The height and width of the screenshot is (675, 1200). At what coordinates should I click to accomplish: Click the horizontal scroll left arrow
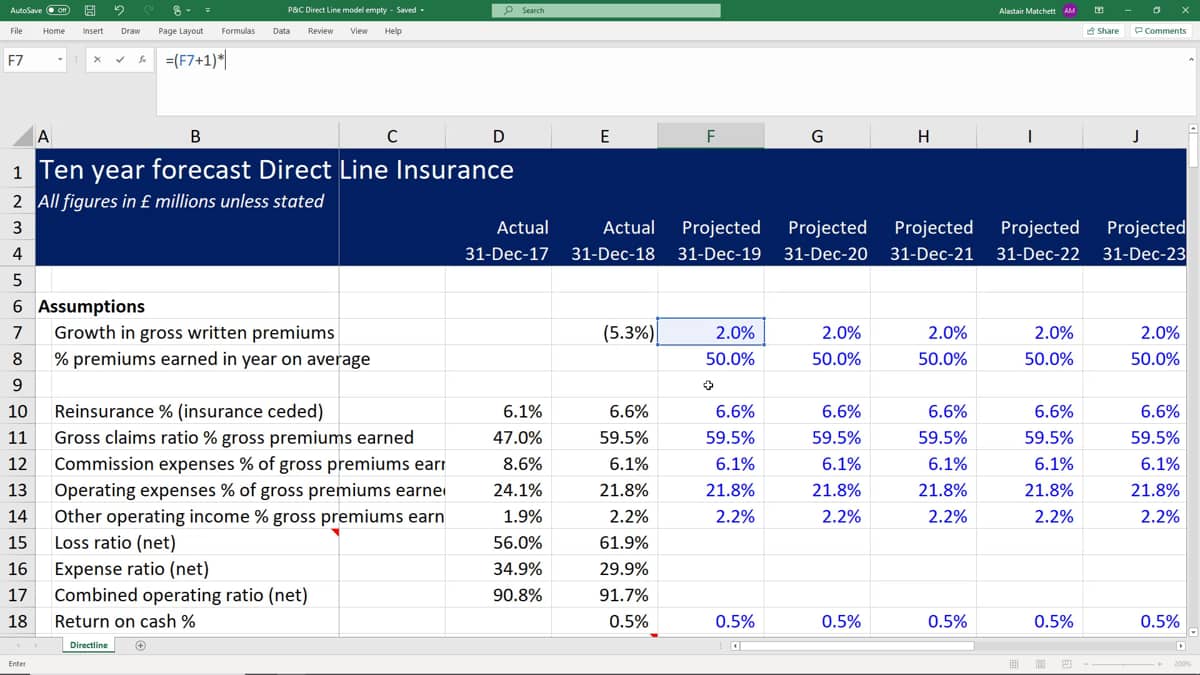[737, 646]
